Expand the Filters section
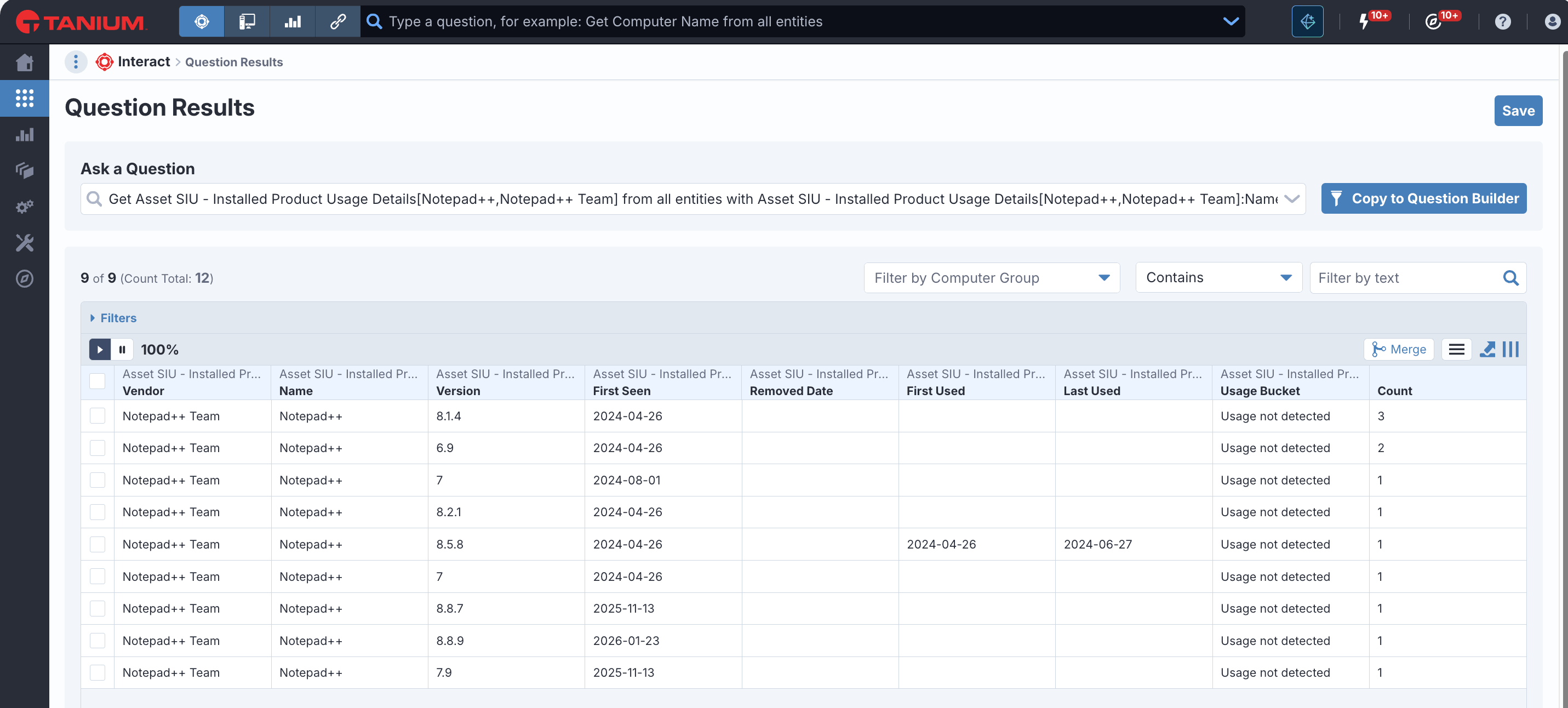Image resolution: width=1568 pixels, height=708 pixels. click(114, 318)
